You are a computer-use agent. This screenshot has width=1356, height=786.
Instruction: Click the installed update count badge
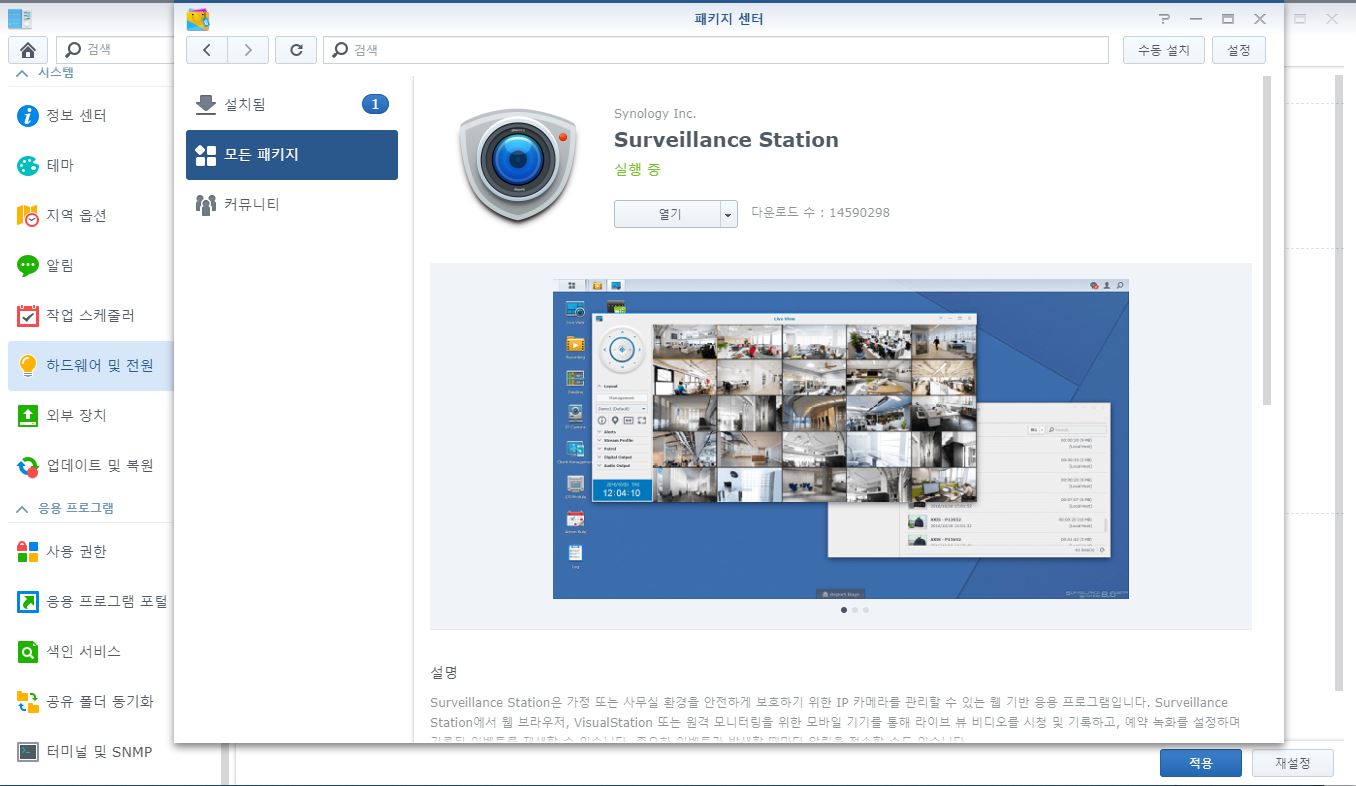click(x=375, y=104)
